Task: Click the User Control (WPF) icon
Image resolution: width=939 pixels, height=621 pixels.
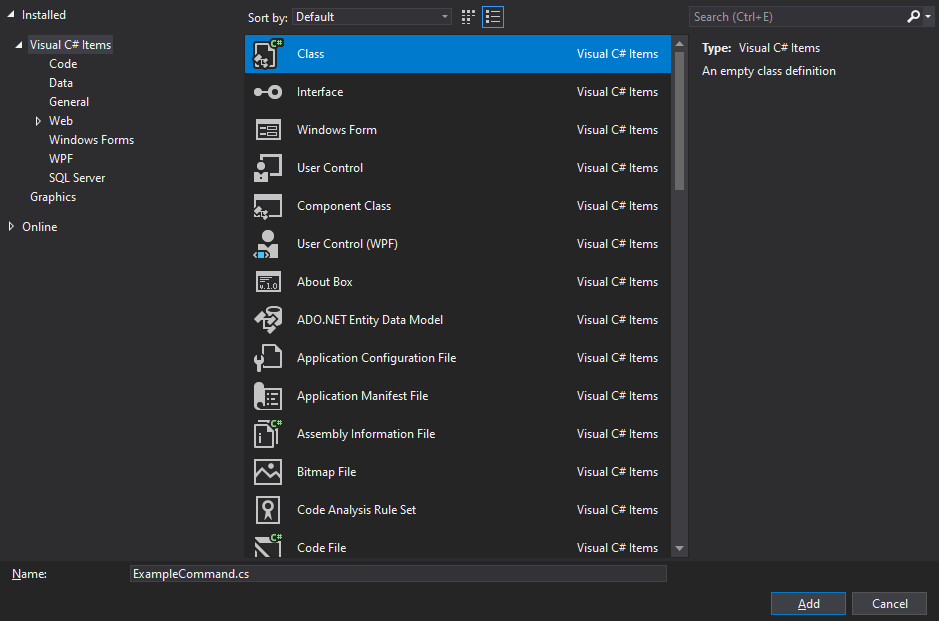Action: [267, 244]
